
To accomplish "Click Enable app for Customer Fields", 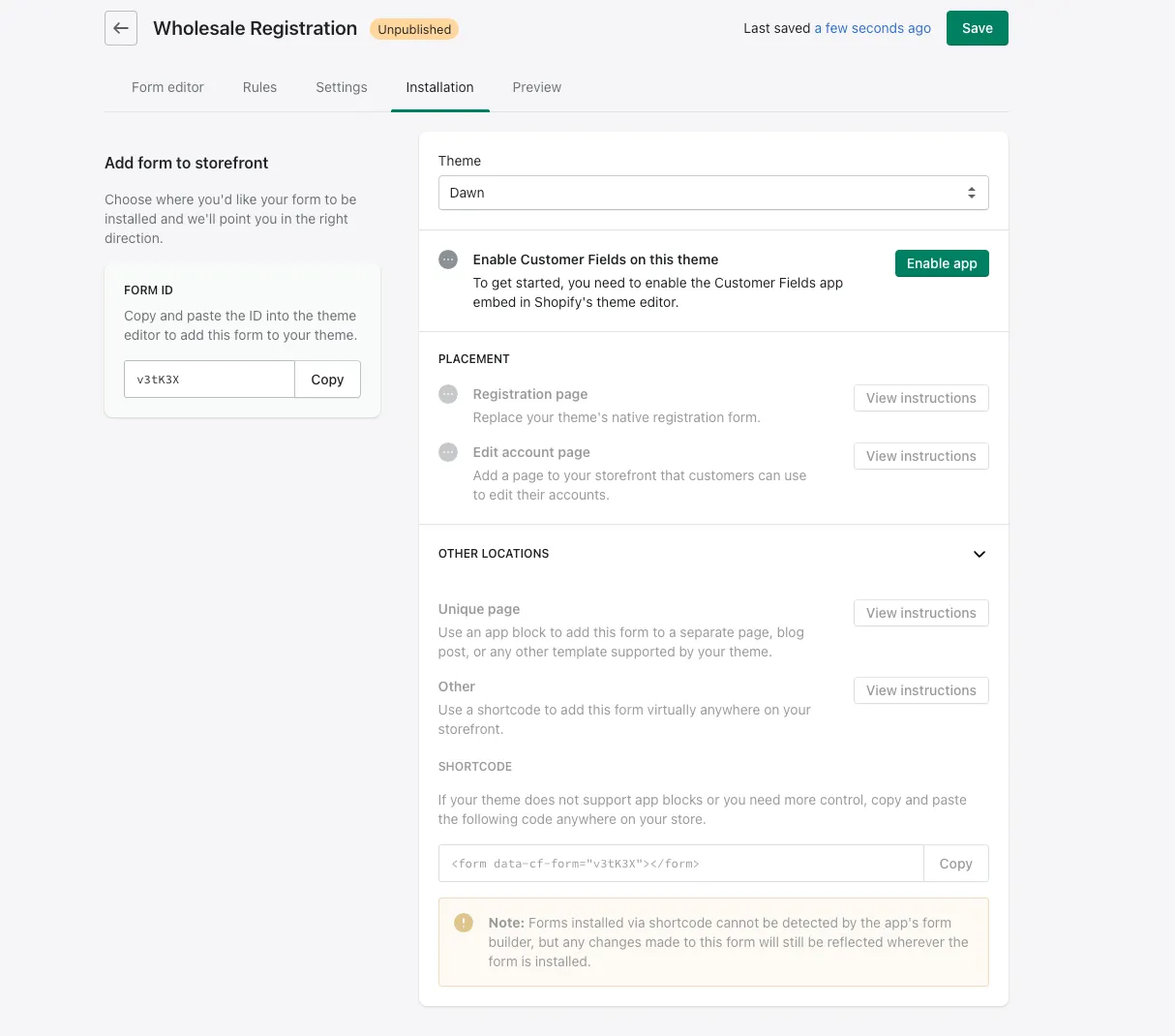I will click(x=941, y=262).
